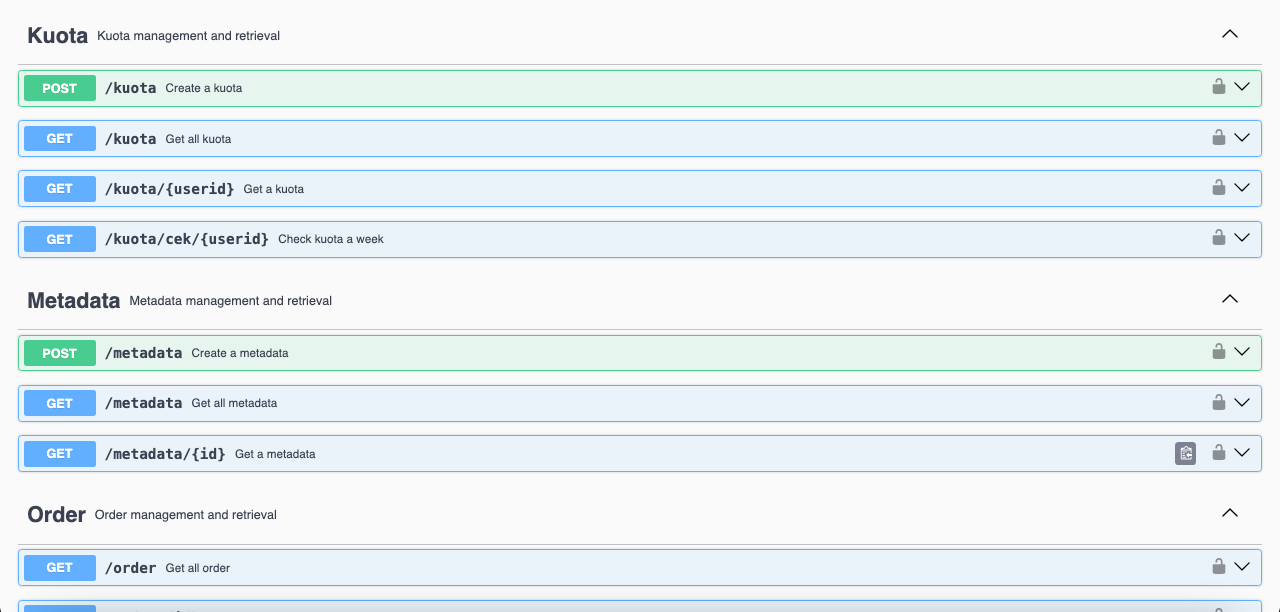Click lock icon for GET /kuota/{userid}
The height and width of the screenshot is (612, 1280).
click(1218, 188)
